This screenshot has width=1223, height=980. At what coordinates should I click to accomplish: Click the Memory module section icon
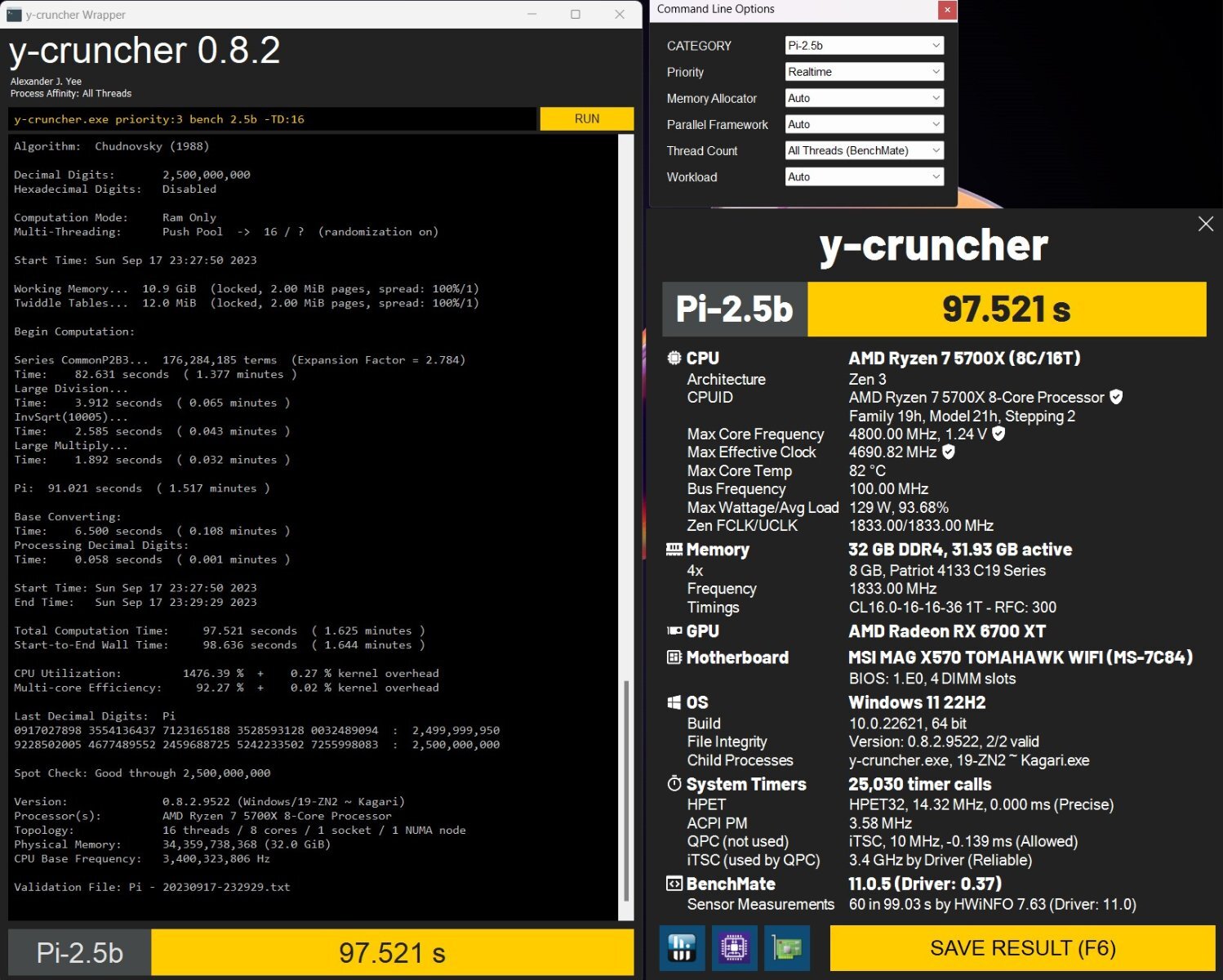point(674,550)
